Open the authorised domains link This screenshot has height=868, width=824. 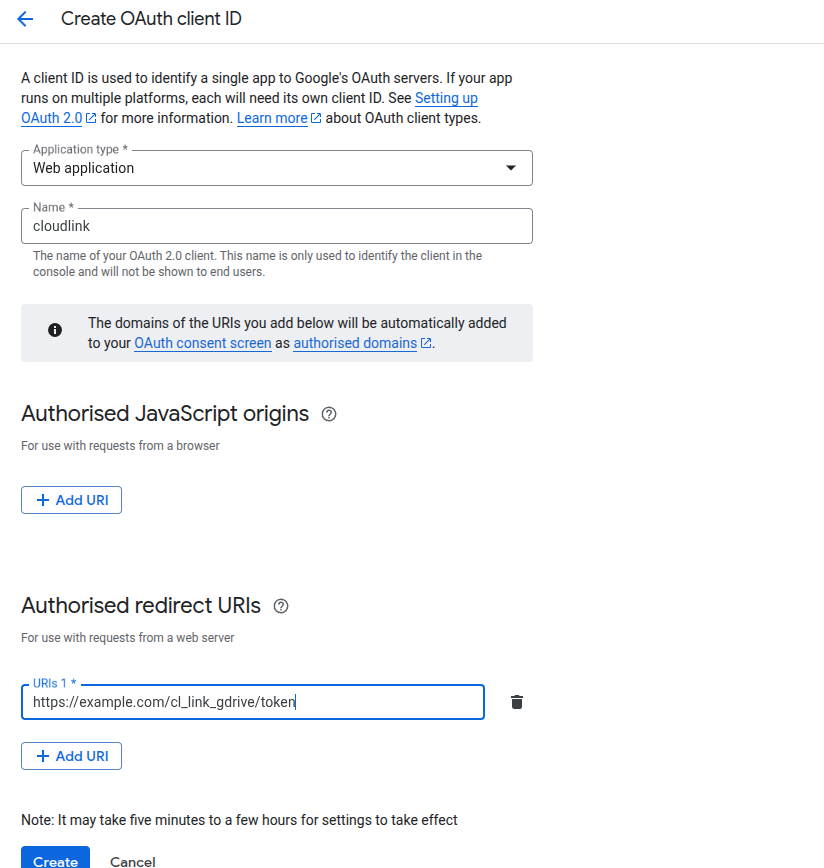click(355, 343)
